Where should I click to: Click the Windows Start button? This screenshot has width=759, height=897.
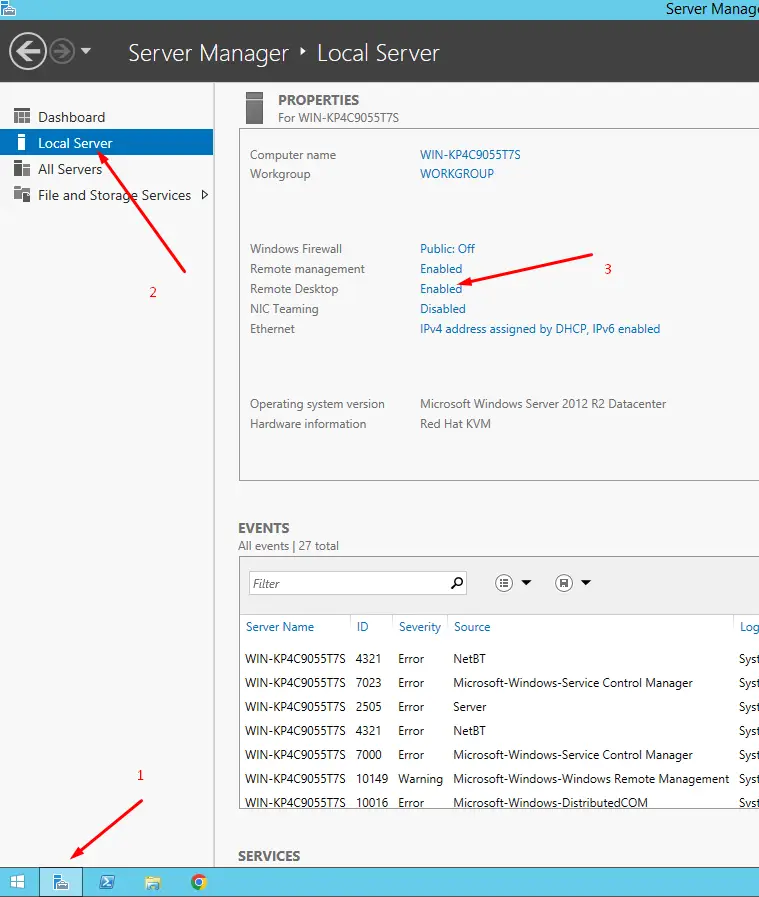18,882
